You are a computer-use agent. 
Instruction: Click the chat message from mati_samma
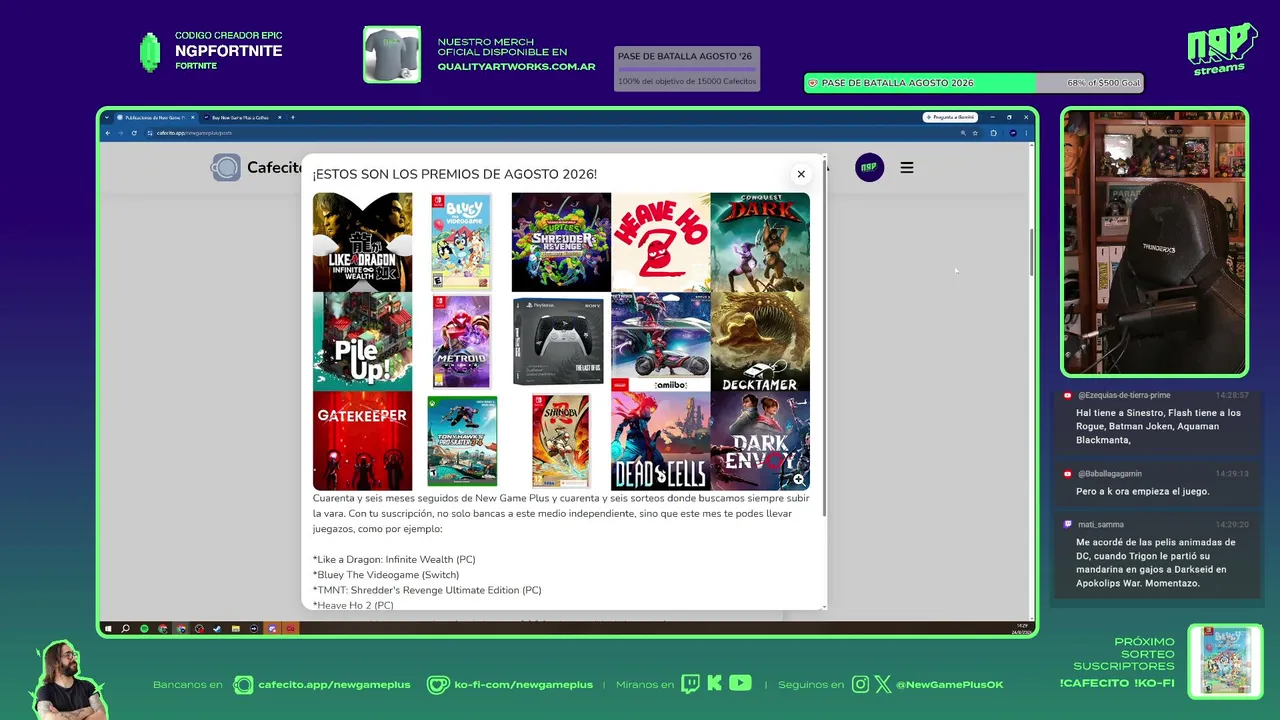[x=1157, y=555]
